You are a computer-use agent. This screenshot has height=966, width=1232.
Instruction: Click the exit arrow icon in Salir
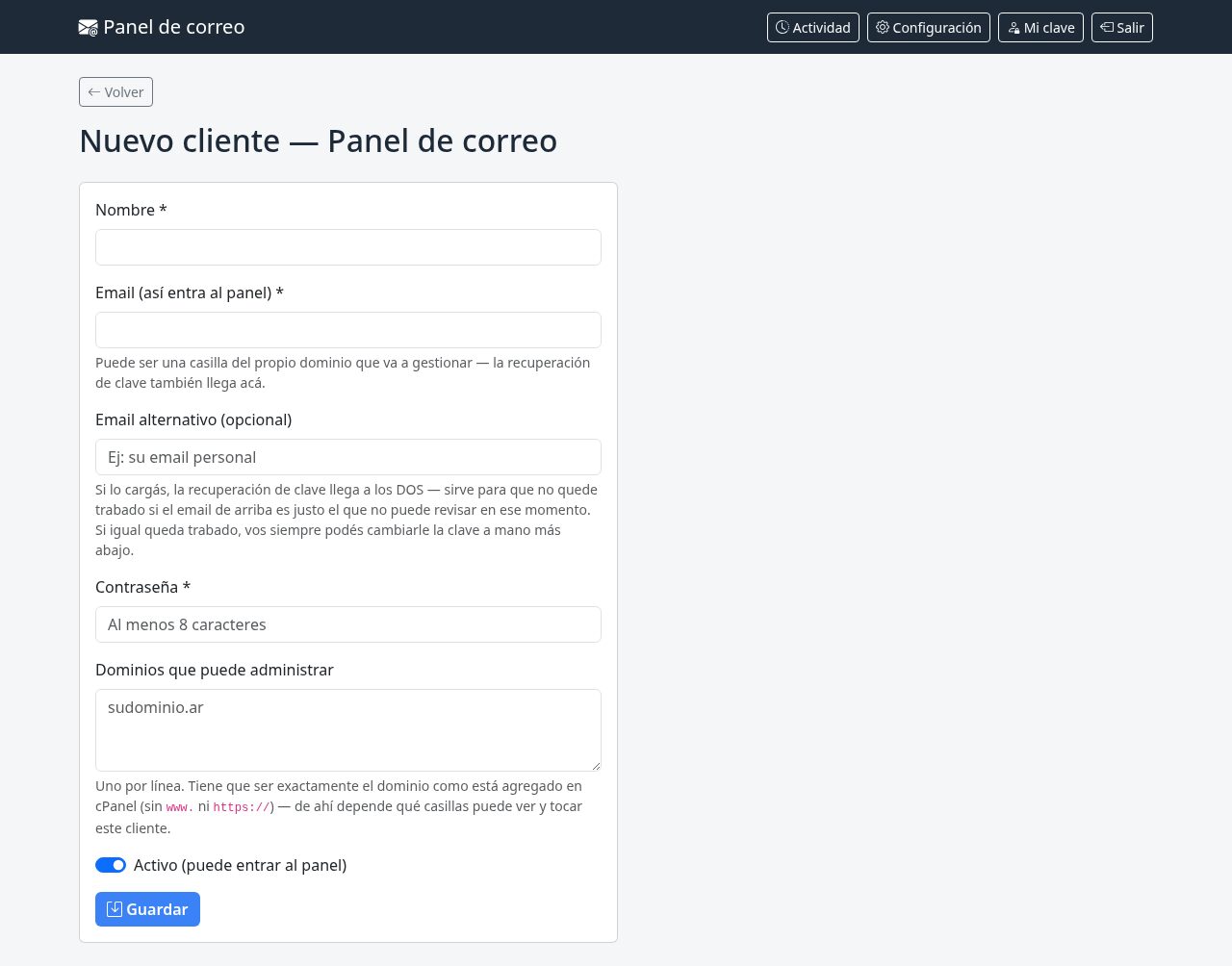coord(1107,27)
